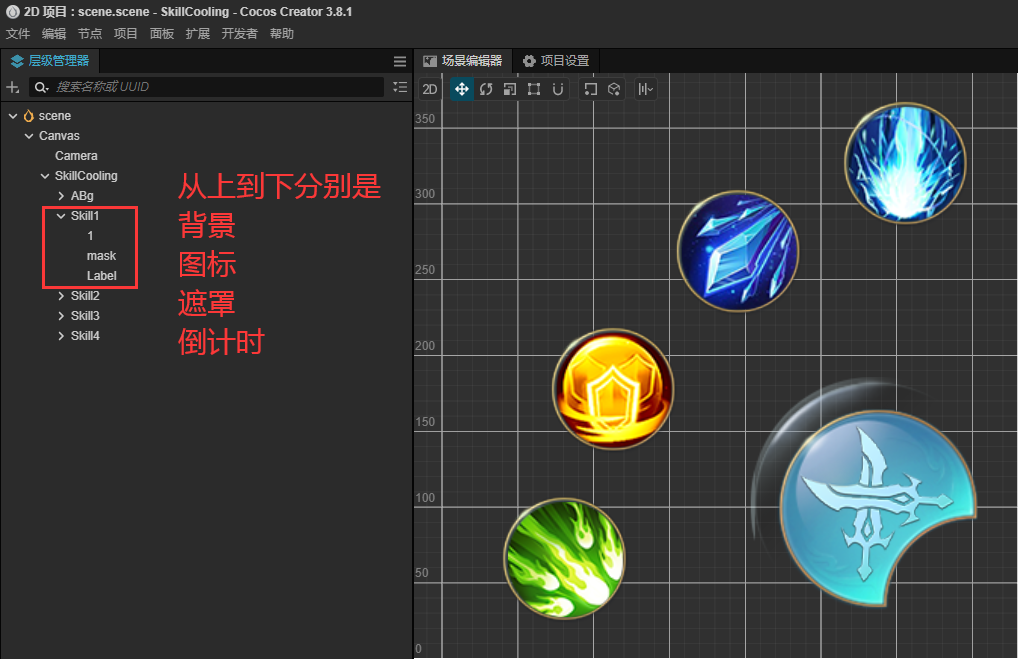Toggle 2D view mode button

[x=430, y=89]
